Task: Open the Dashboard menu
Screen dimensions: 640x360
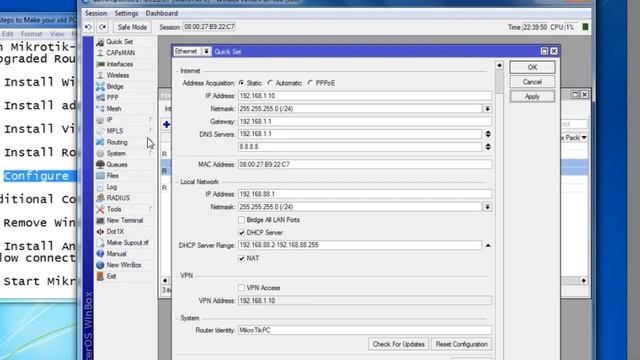Action: (162, 13)
